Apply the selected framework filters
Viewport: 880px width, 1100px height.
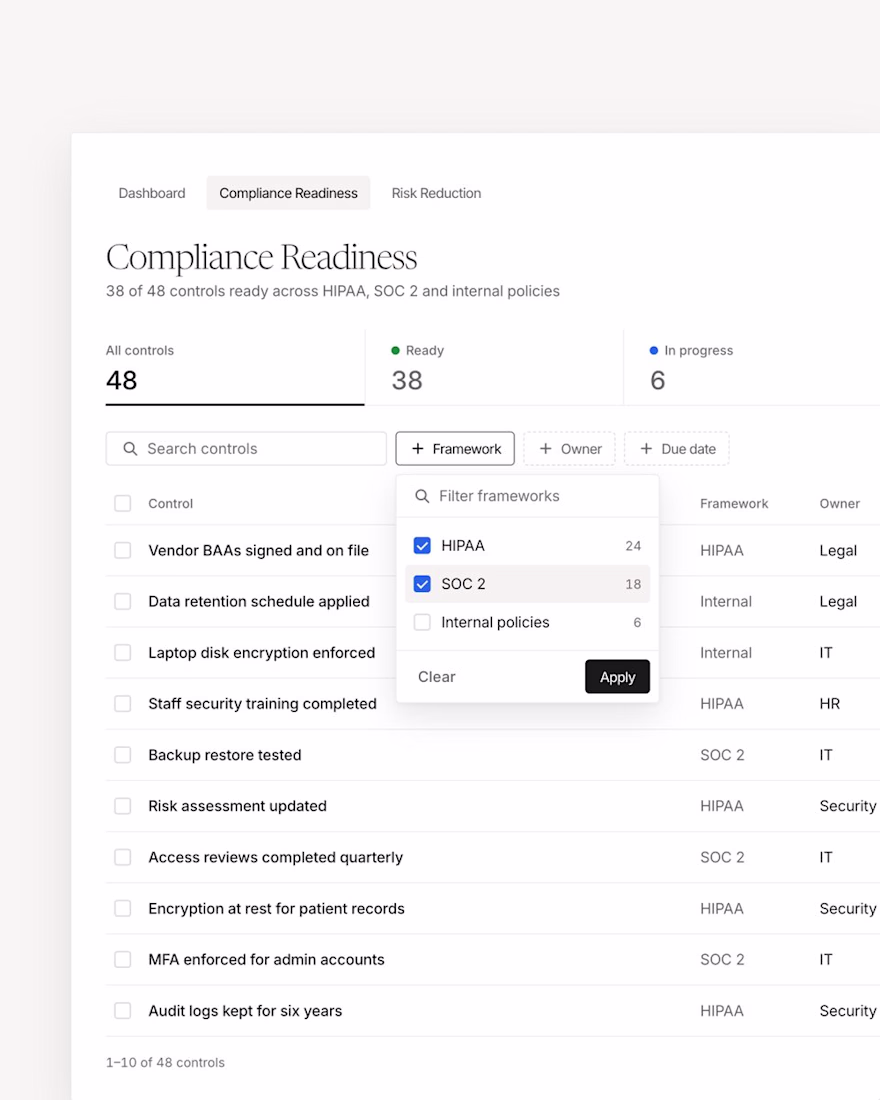pos(618,676)
